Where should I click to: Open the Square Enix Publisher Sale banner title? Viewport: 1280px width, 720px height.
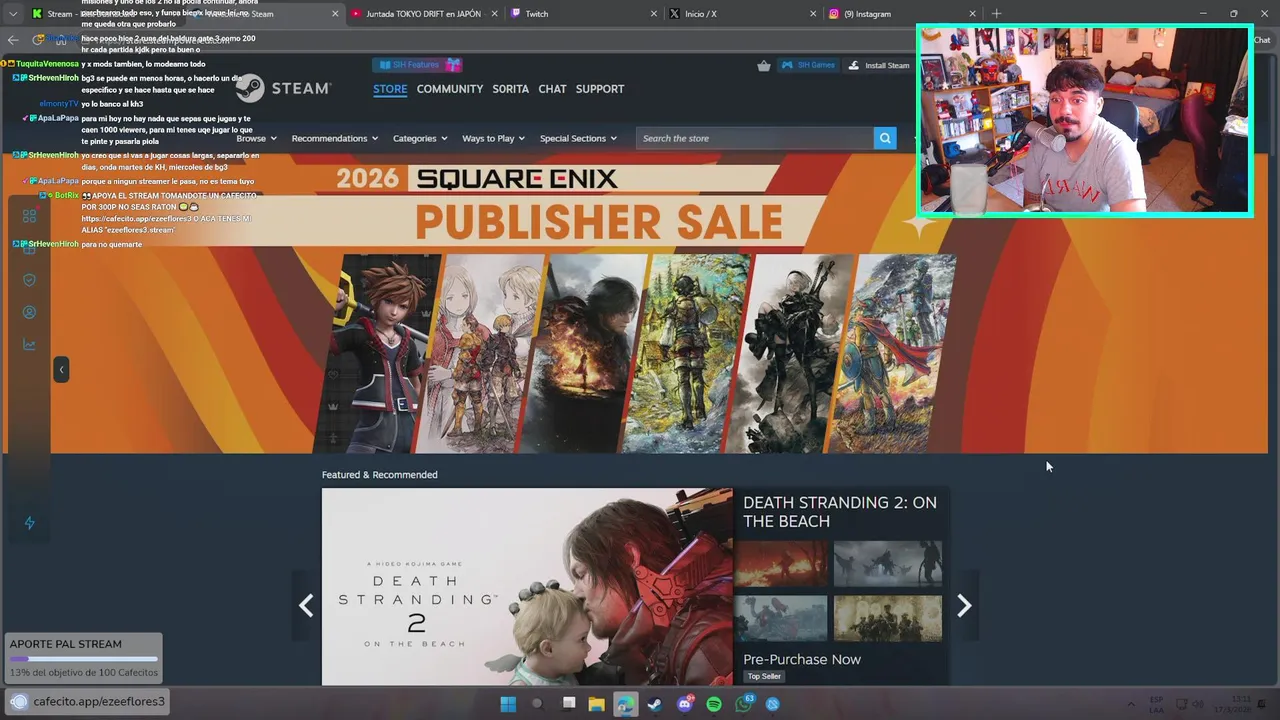(x=598, y=221)
